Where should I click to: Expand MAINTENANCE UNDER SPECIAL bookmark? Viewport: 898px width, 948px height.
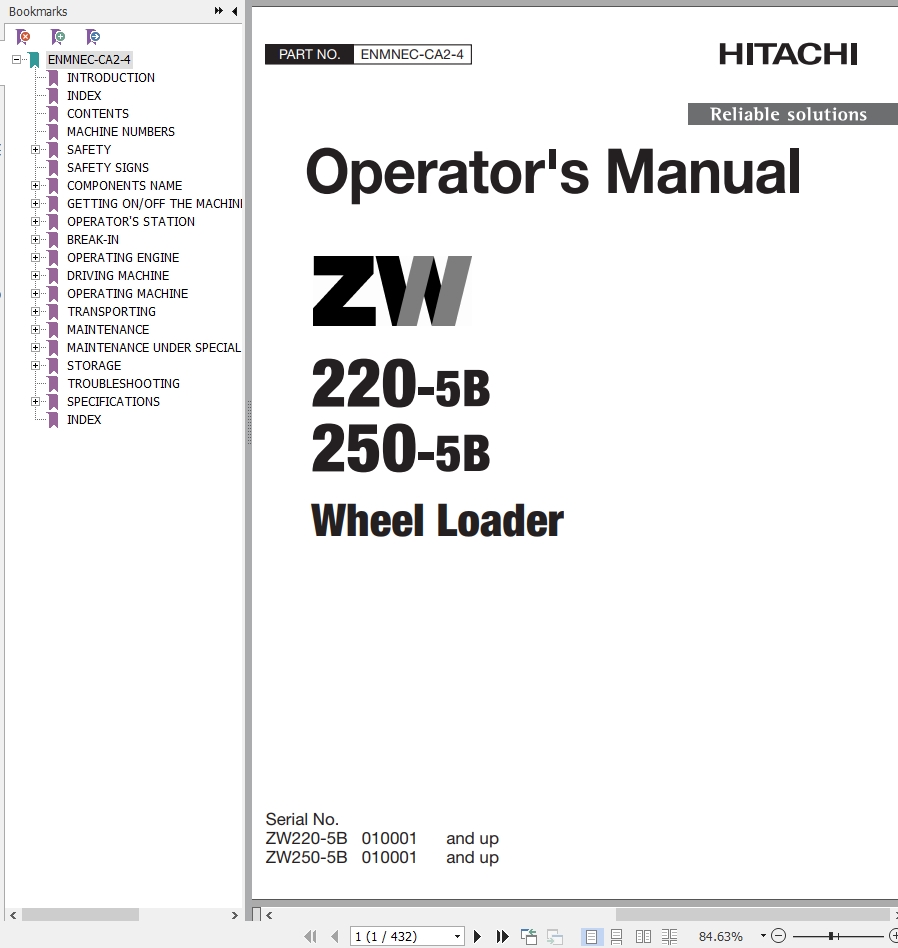(36, 348)
